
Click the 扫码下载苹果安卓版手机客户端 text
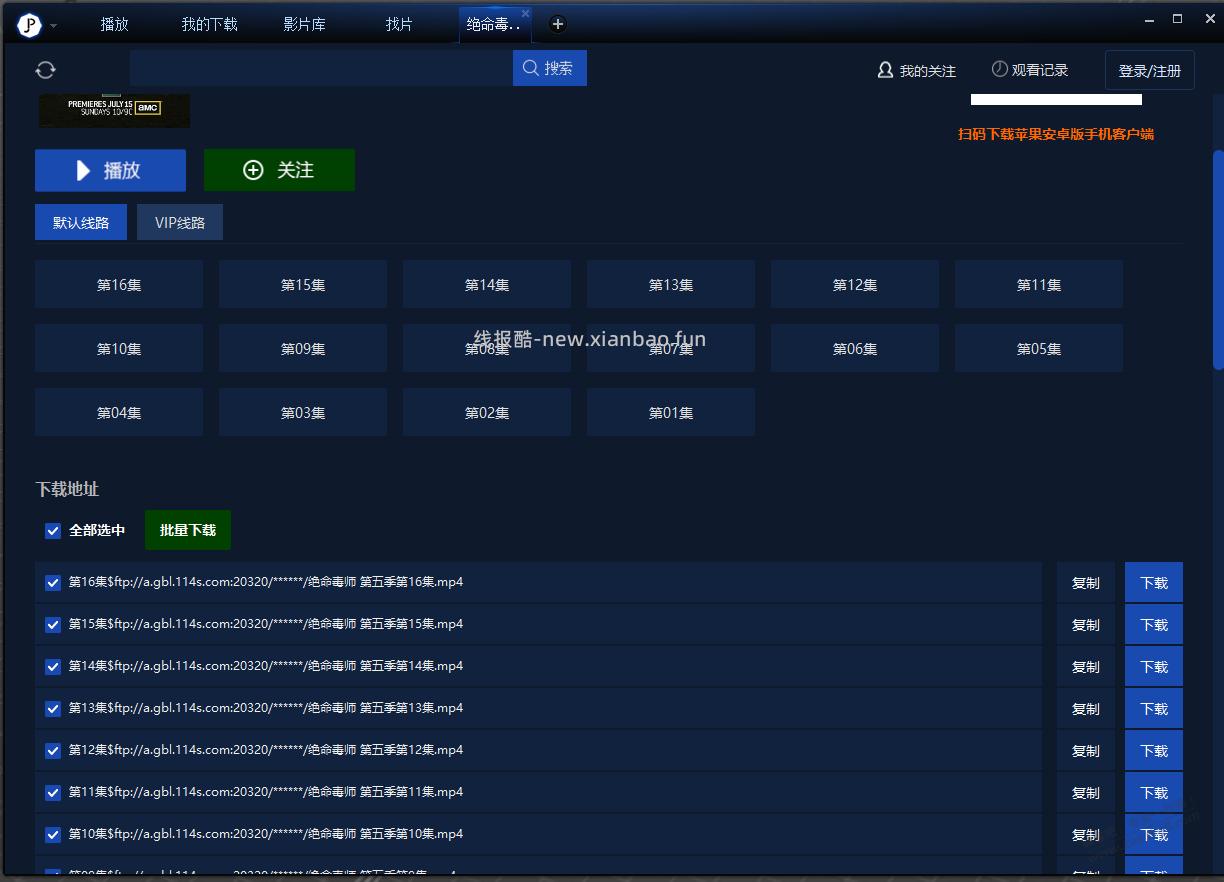click(x=1056, y=134)
